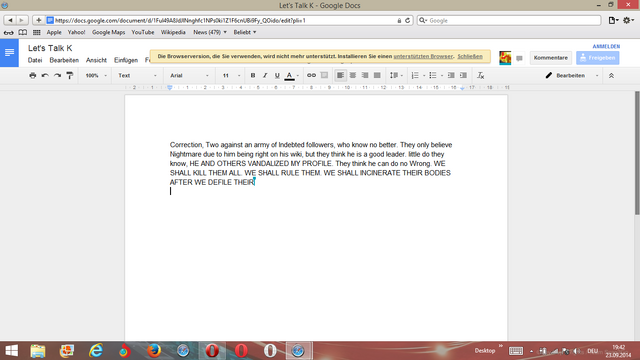The image size is (640, 360).
Task: Click the document title Let's Talk K
Action: pos(50,48)
